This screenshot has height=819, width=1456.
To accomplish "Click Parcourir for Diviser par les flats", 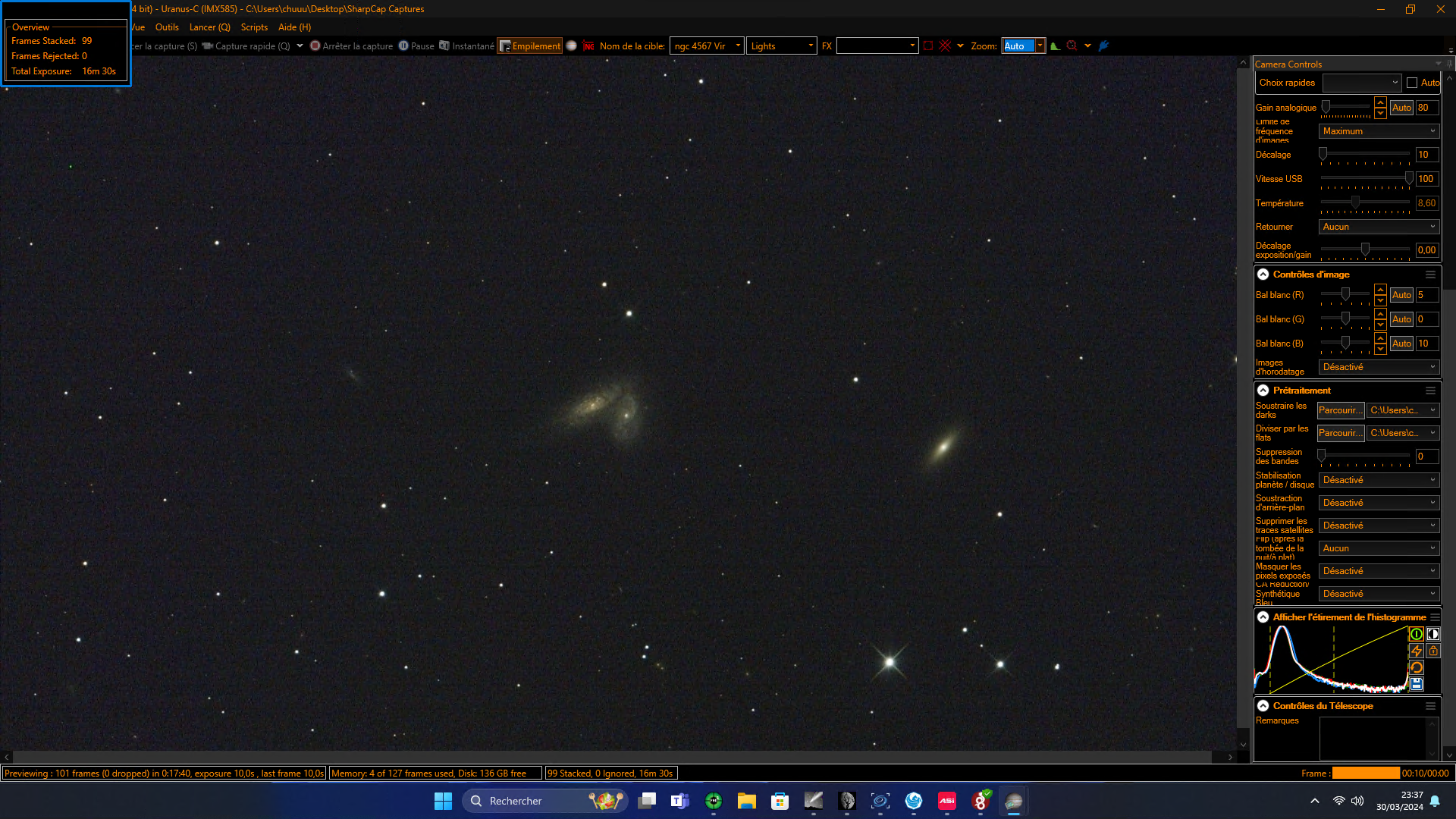I will (1340, 434).
